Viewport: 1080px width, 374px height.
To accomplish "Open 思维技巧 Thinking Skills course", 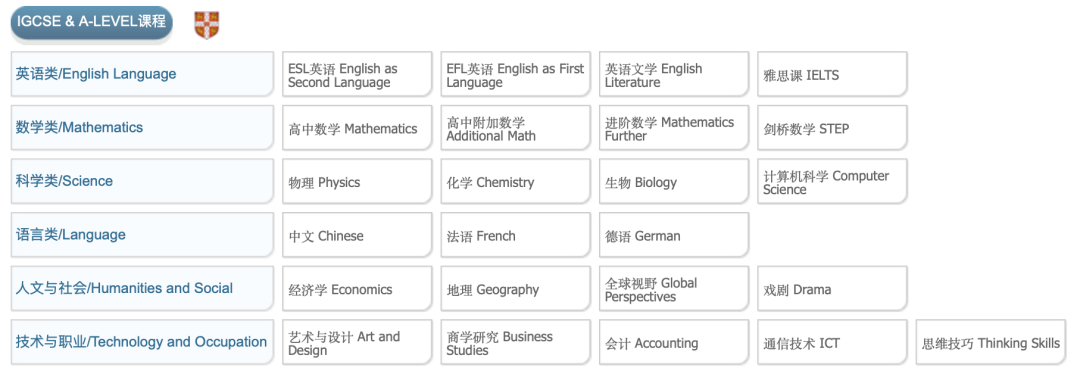I will 991,343.
